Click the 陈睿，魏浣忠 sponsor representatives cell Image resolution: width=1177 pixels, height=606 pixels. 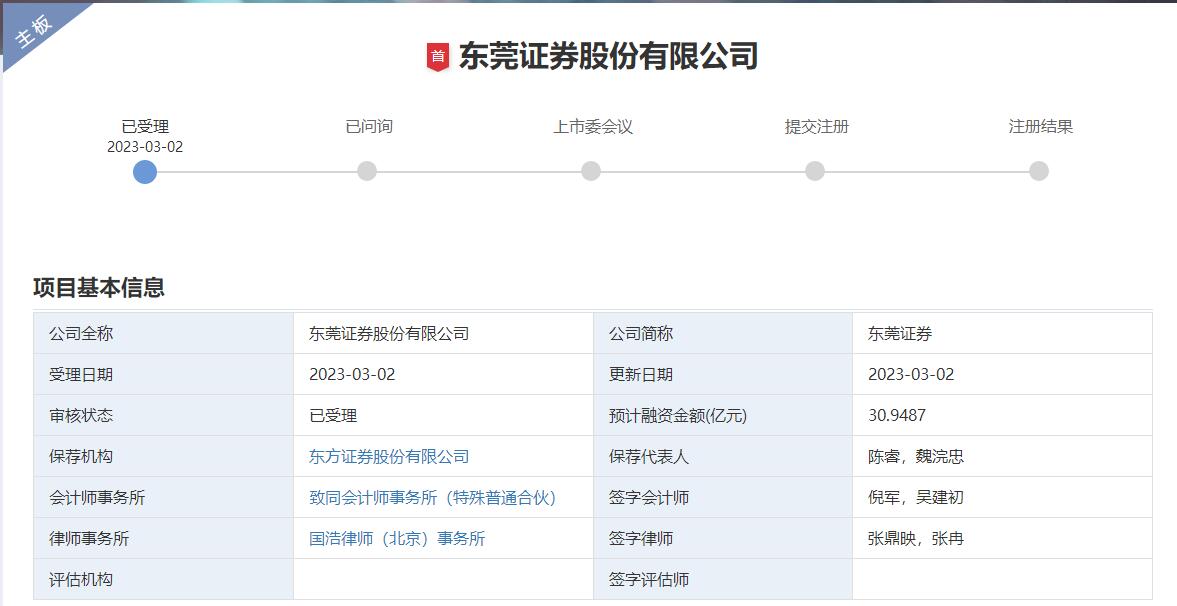(x=916, y=457)
